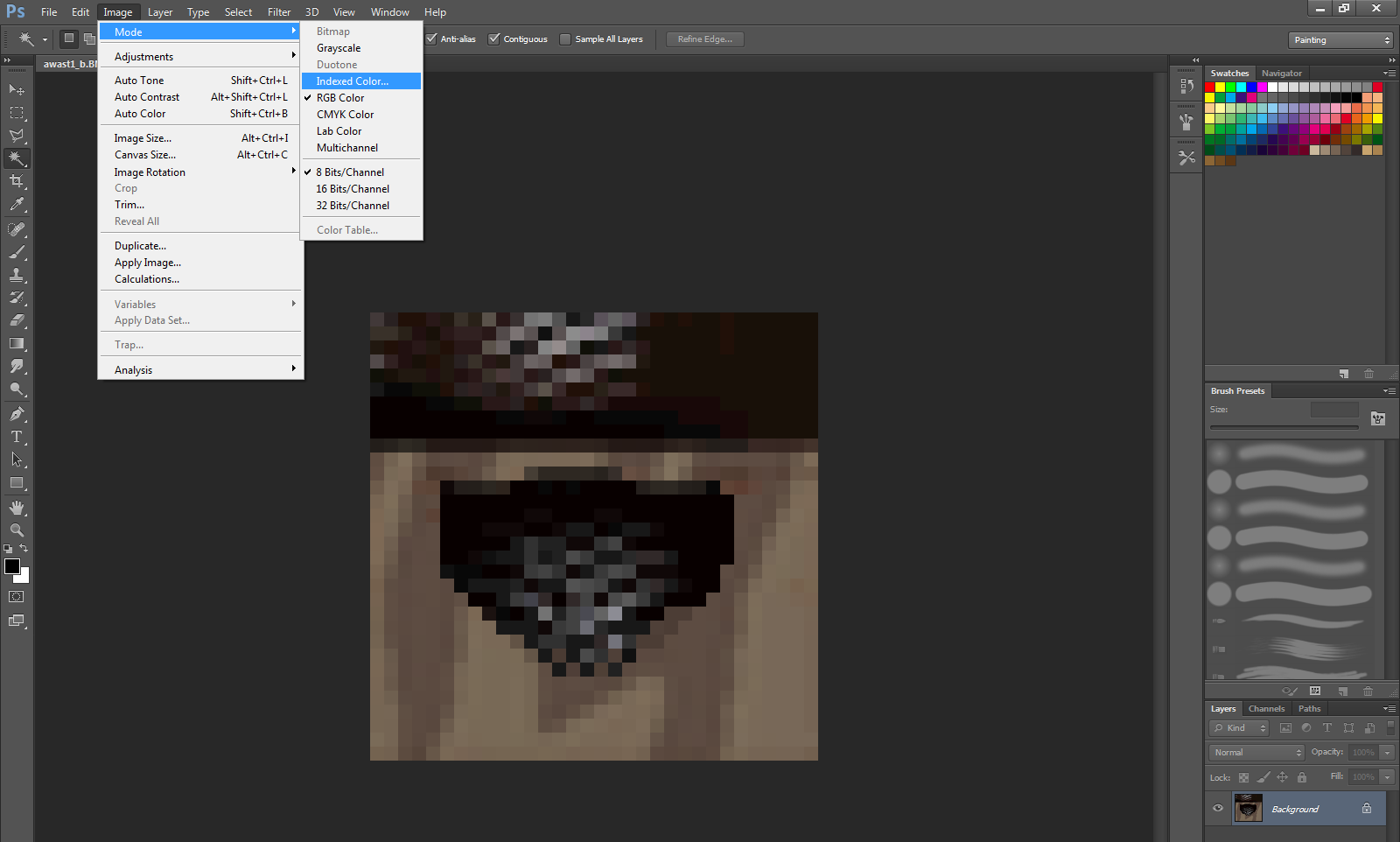Select the Hand tool
The image size is (1400, 842).
point(17,508)
